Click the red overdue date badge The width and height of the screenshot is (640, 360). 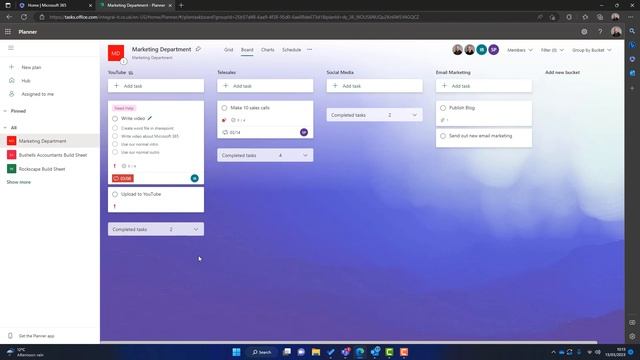123,178
